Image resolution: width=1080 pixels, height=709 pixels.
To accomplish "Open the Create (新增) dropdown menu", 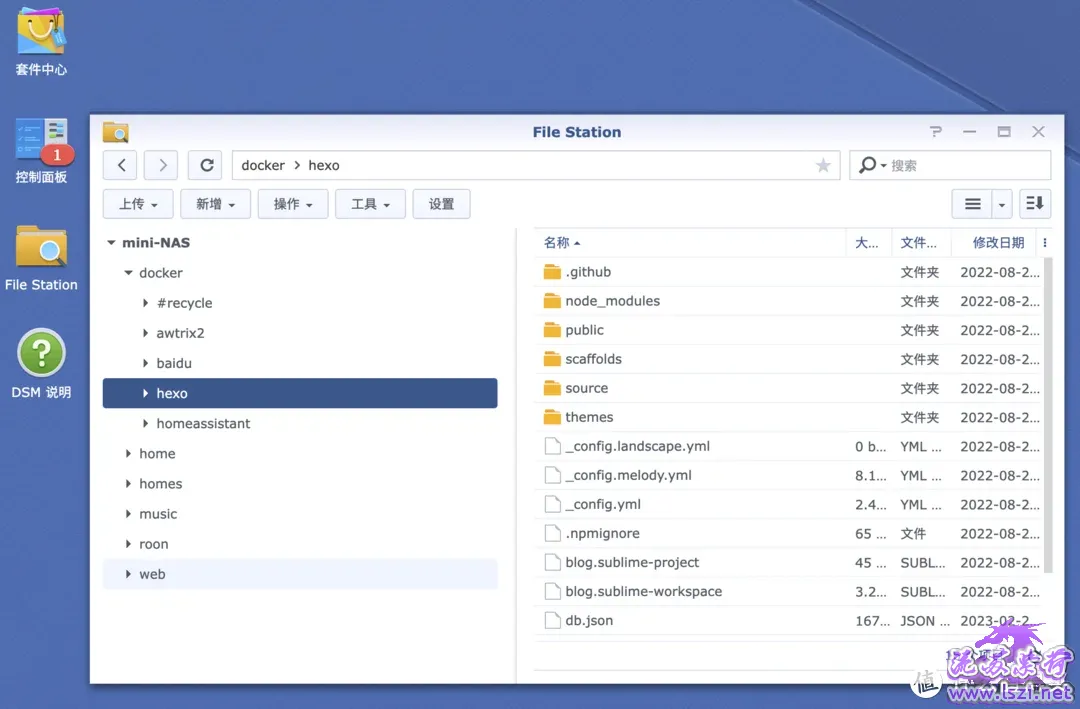I will pos(215,204).
